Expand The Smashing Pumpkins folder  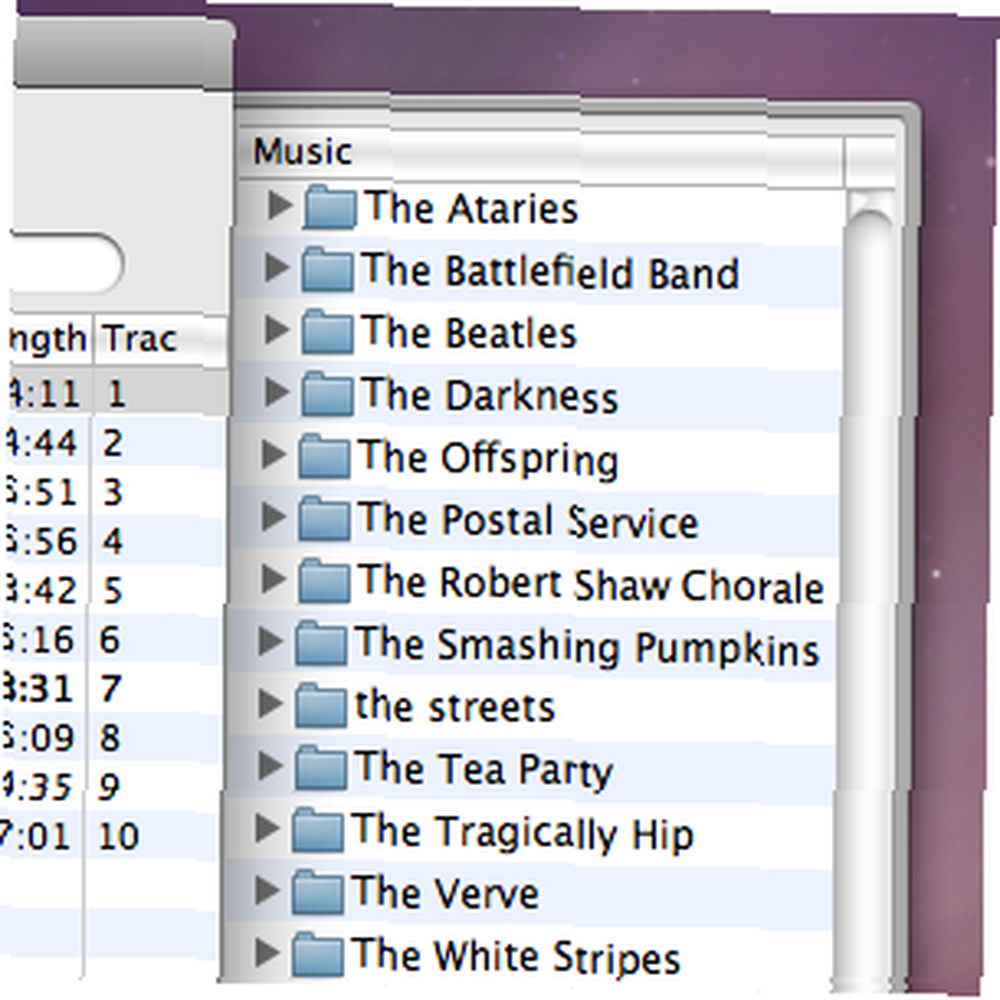271,641
